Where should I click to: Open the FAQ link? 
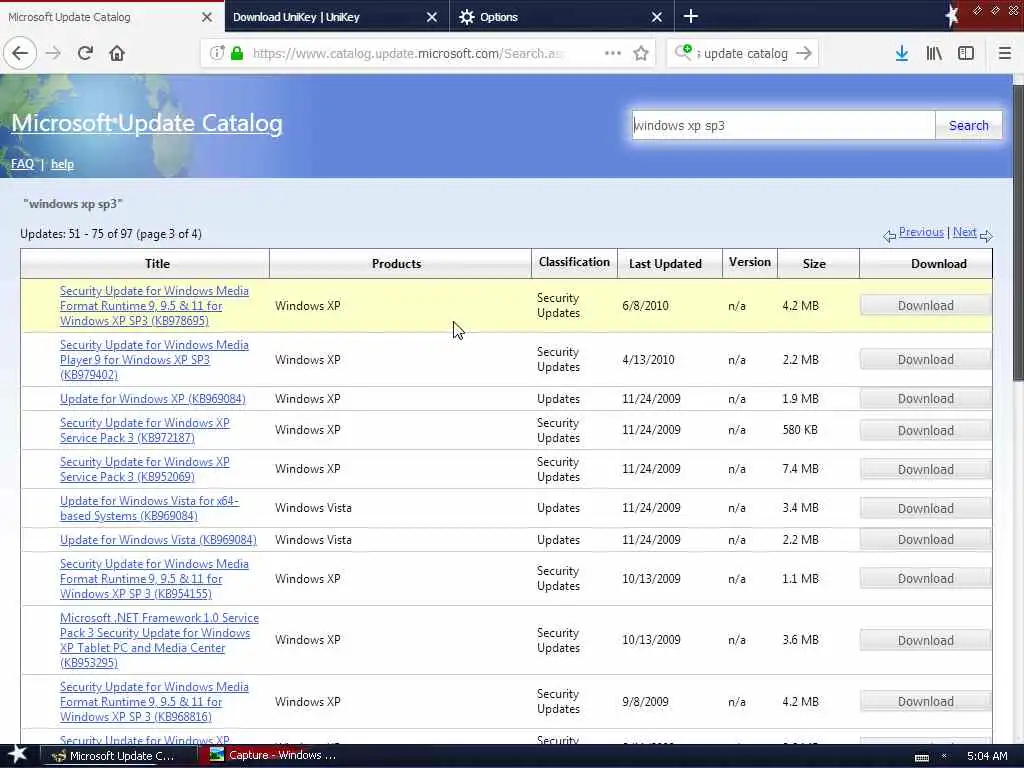[22, 164]
